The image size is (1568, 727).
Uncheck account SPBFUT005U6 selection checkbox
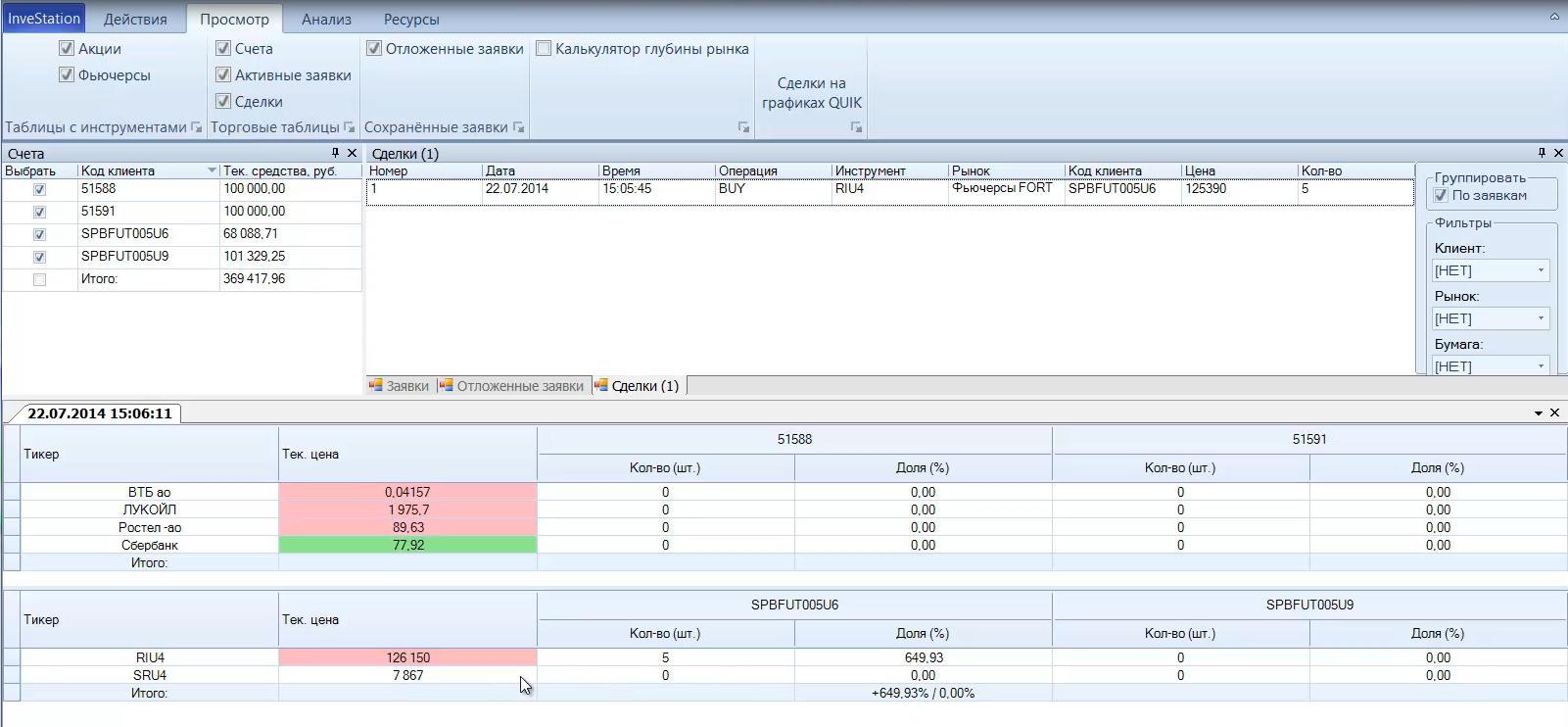click(x=39, y=235)
